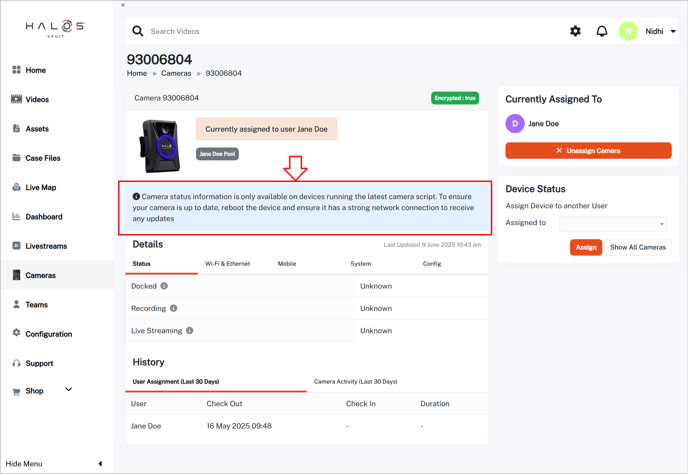Click the Docked info icon
The height and width of the screenshot is (474, 688).
click(164, 286)
